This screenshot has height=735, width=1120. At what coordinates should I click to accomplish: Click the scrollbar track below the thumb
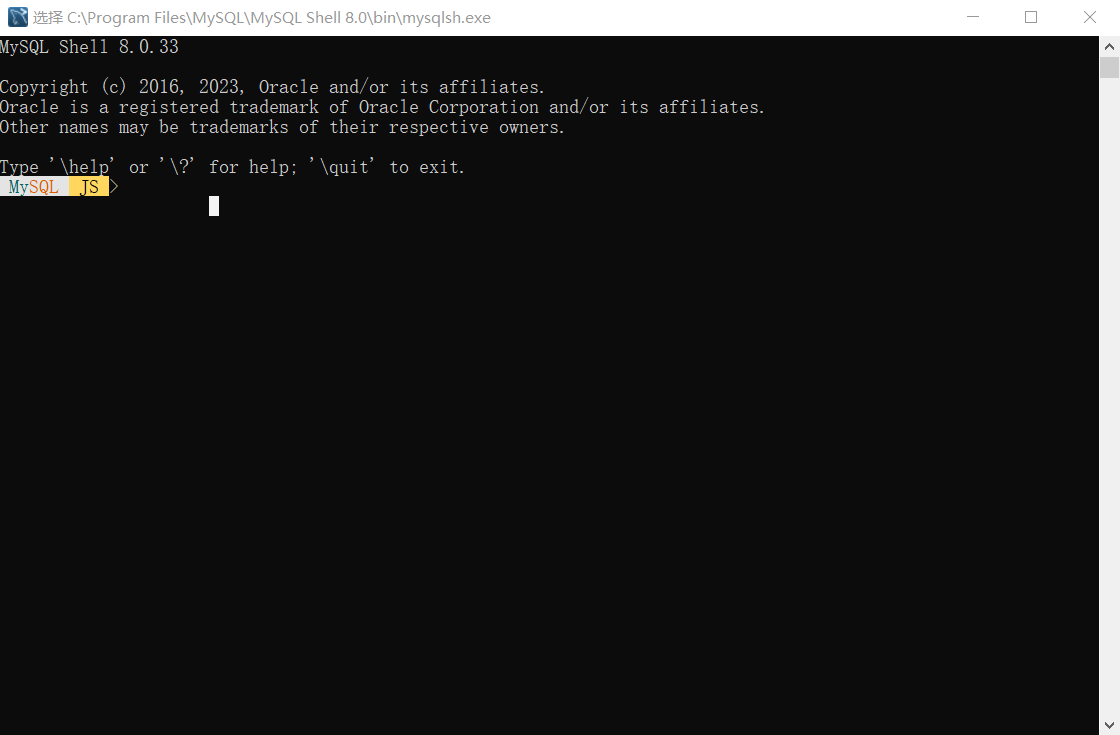click(x=1109, y=396)
